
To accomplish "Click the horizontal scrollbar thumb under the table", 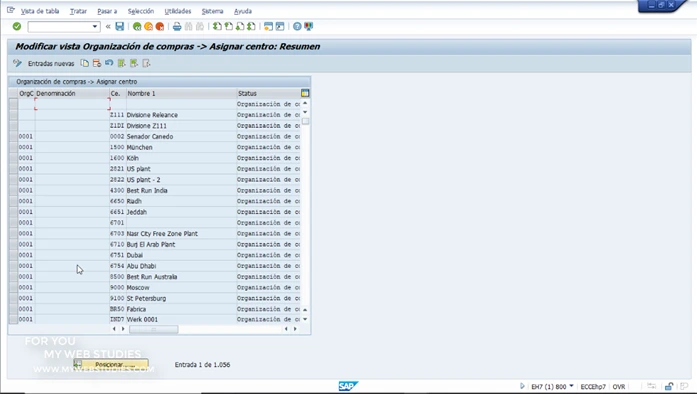I will click(x=154, y=329).
